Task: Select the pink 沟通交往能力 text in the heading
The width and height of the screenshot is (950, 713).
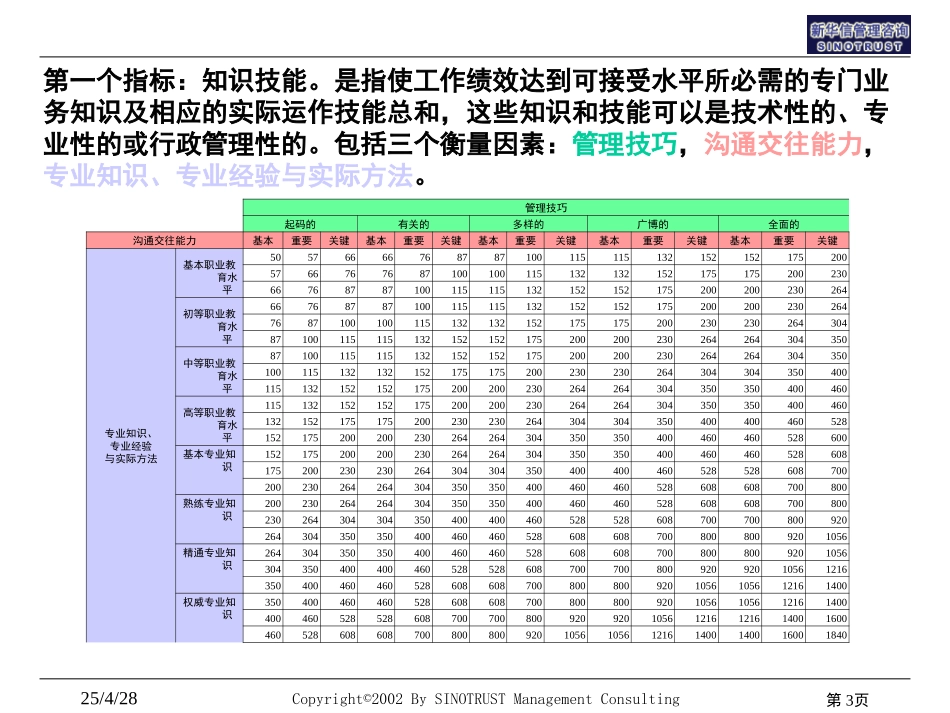Action: [783, 144]
